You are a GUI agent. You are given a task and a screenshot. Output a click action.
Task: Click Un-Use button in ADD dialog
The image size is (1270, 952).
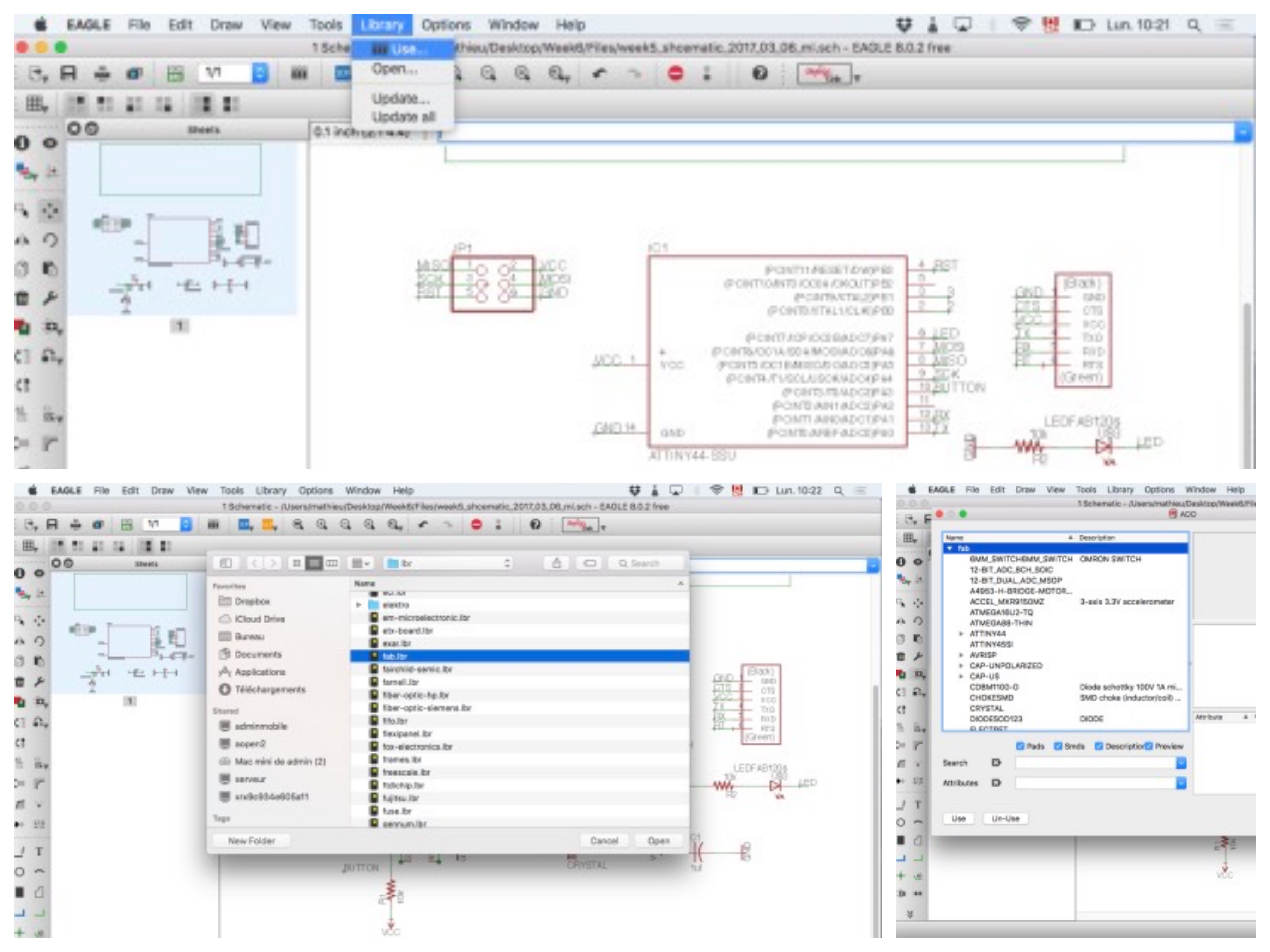pyautogui.click(x=1005, y=818)
